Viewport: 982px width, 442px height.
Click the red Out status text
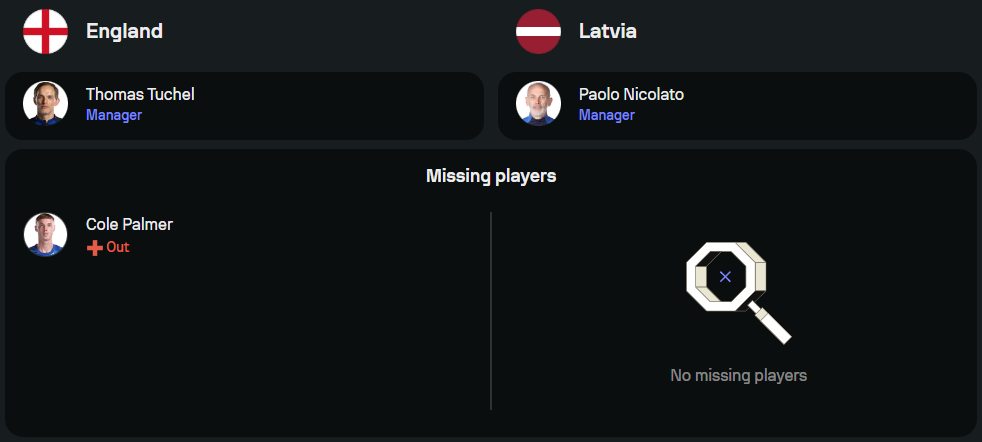[118, 247]
